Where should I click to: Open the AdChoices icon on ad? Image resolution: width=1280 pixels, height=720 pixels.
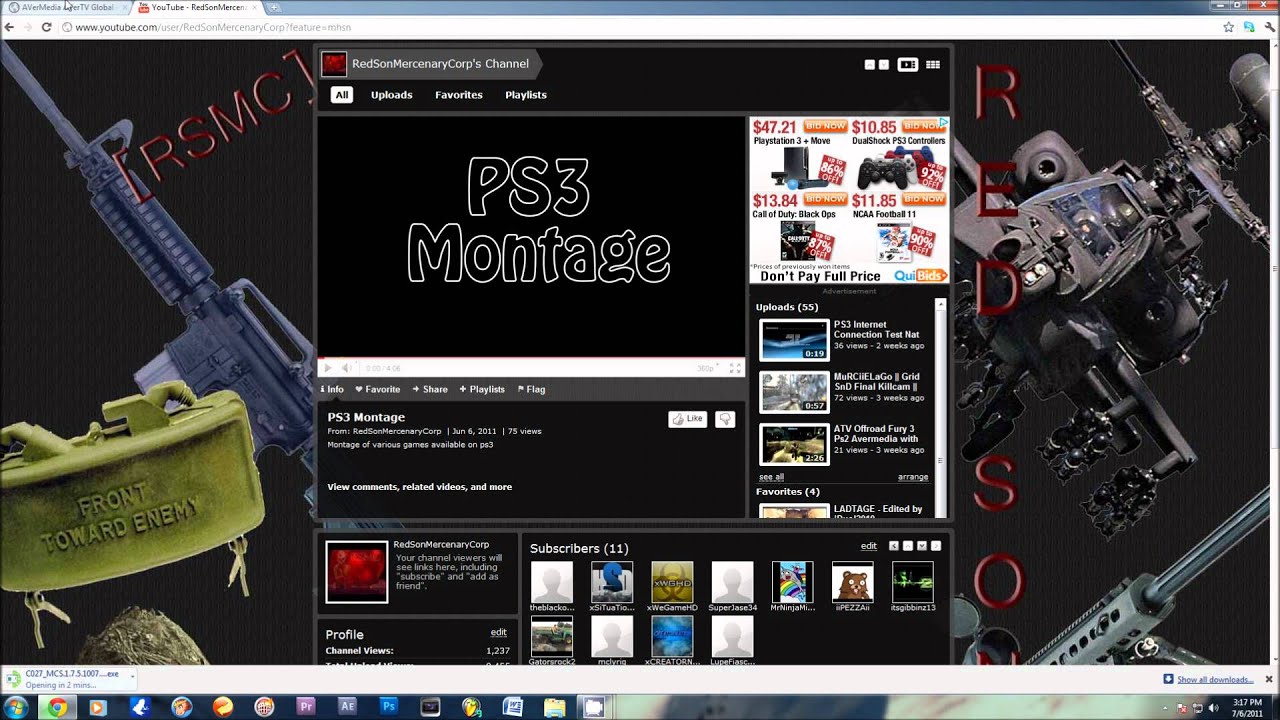[x=943, y=122]
